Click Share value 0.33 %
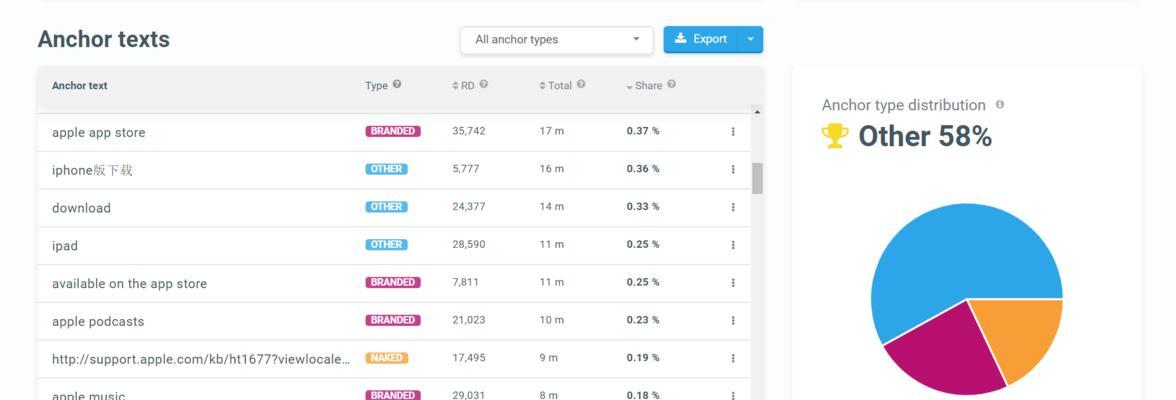Screen dimensions: 1176x400 tap(643, 206)
